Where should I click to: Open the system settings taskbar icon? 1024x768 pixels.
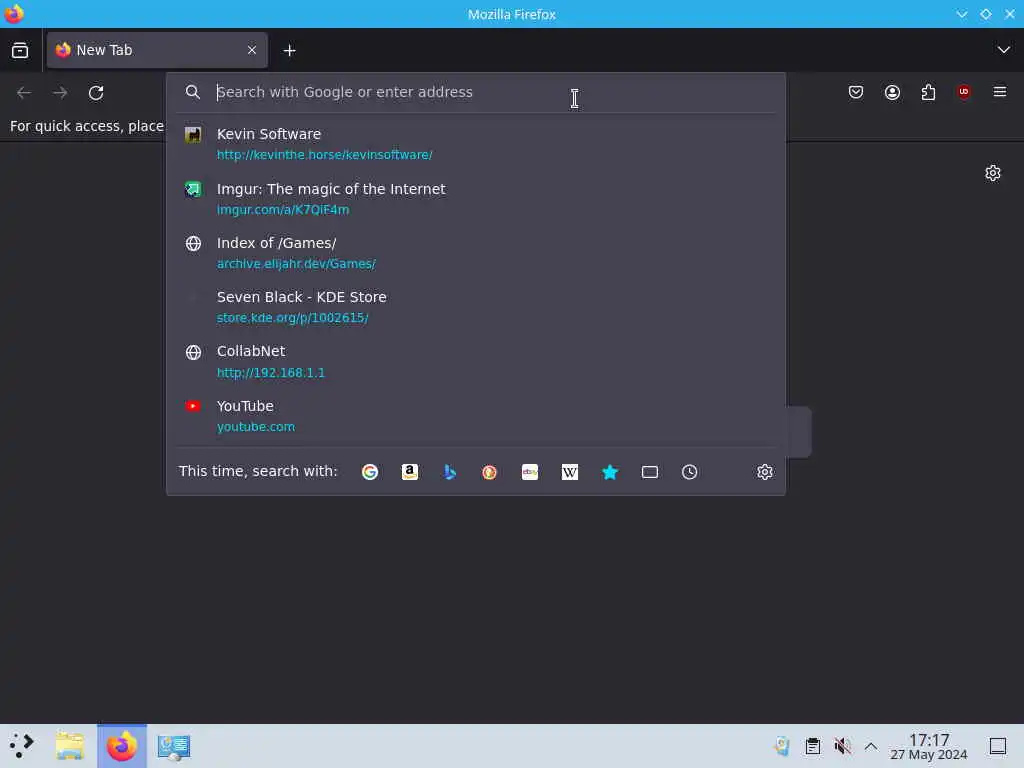pyautogui.click(x=174, y=746)
